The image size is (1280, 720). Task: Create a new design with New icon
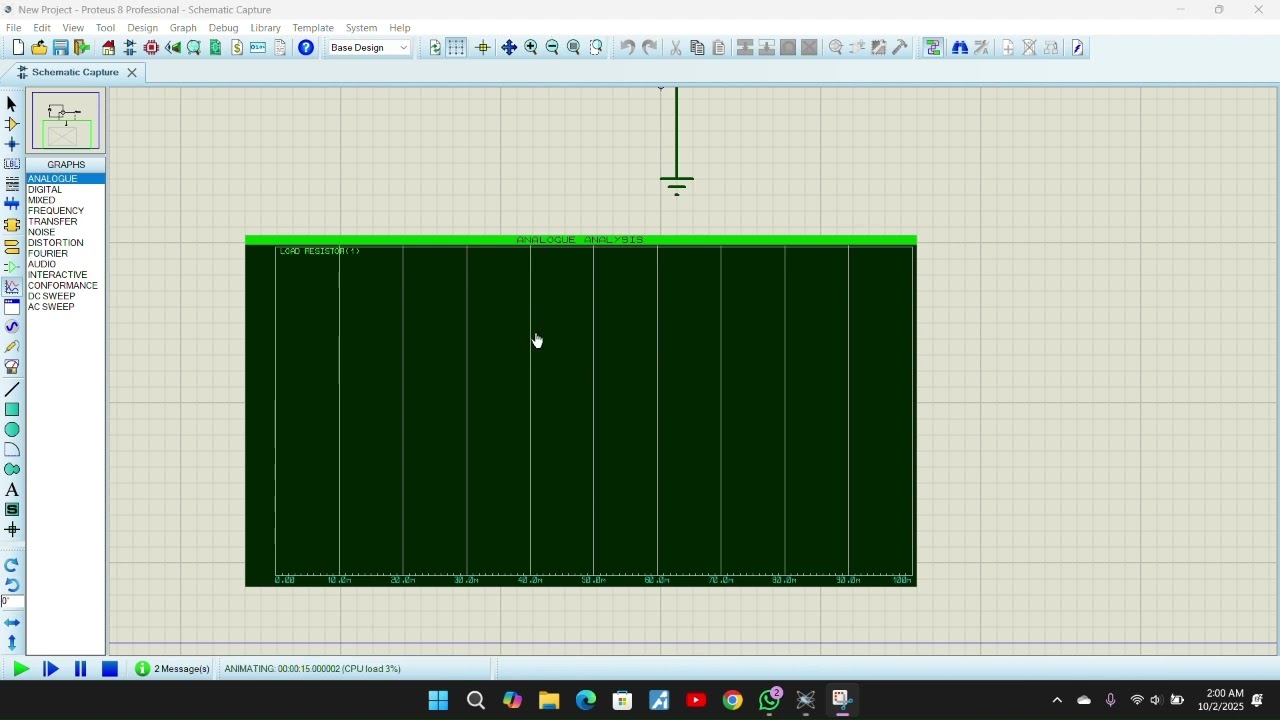[x=18, y=48]
